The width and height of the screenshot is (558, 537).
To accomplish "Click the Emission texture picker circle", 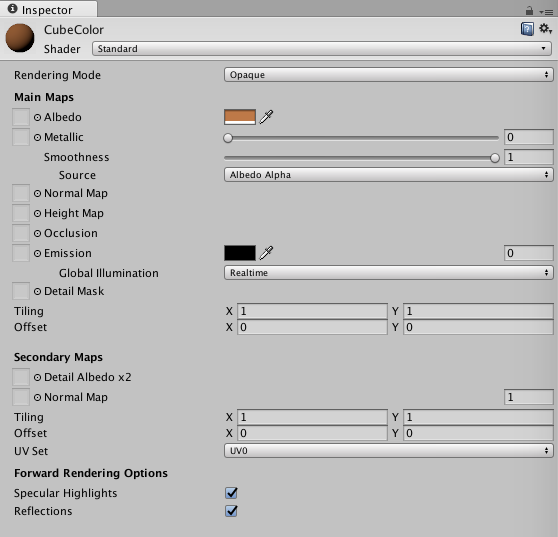I will (37, 253).
